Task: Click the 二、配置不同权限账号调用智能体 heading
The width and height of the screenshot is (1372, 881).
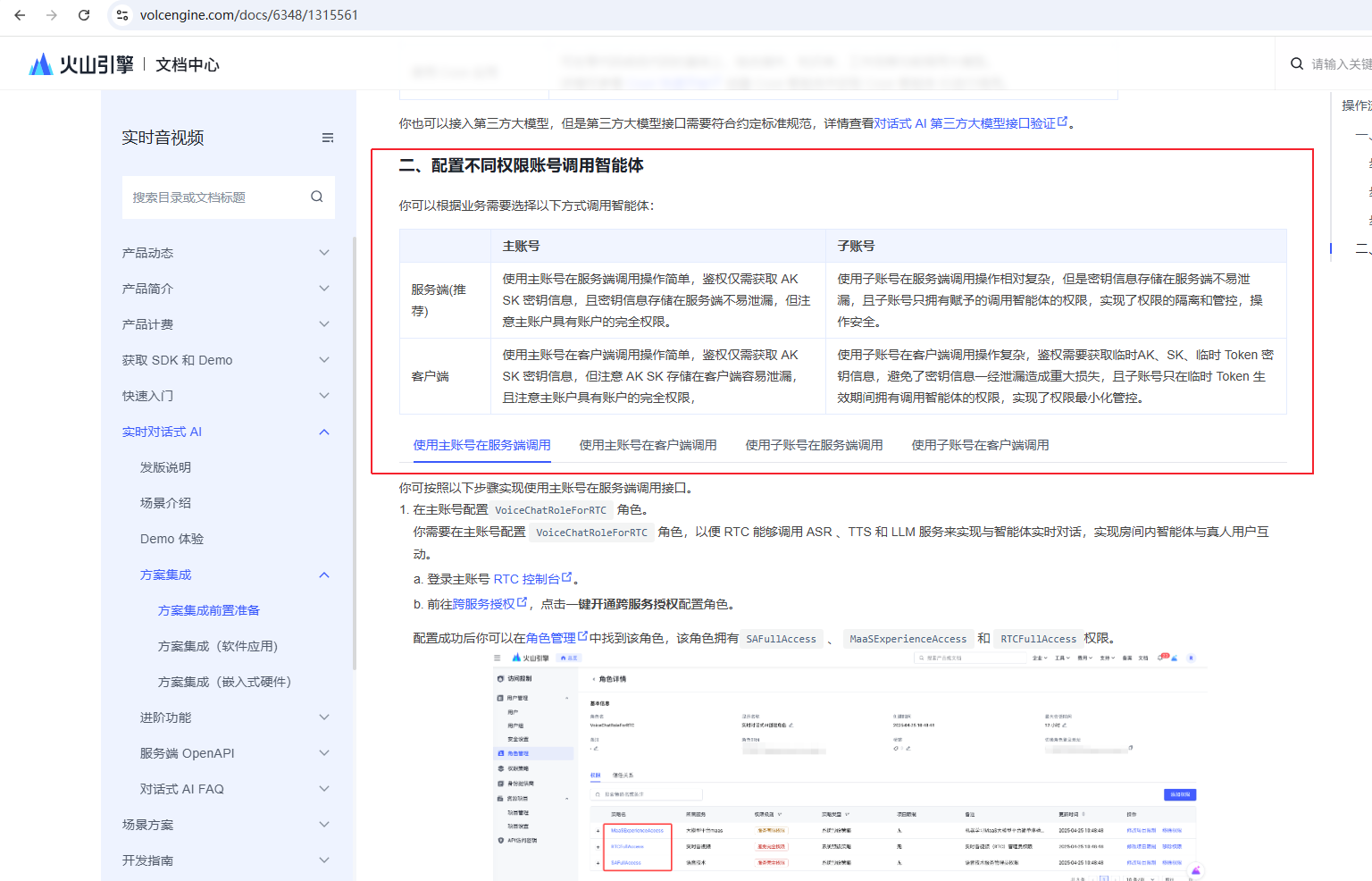Action: pos(521,165)
